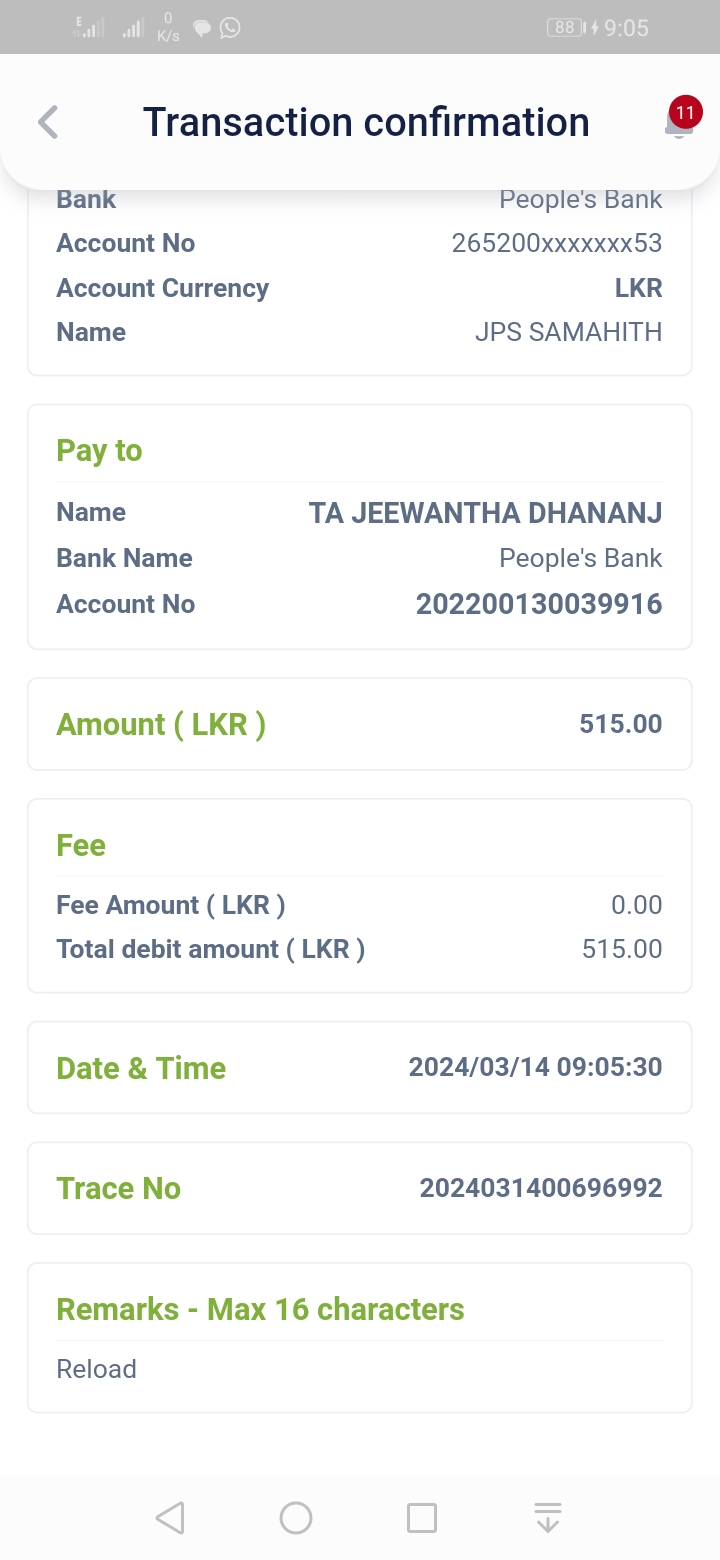Open the notifications bell icon

point(678,126)
